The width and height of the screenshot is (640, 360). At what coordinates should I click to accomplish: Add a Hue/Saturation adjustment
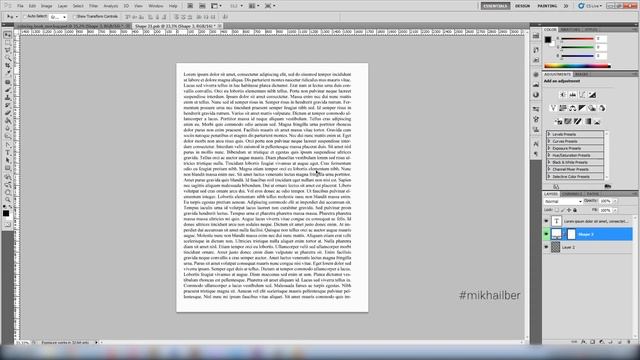point(563,108)
